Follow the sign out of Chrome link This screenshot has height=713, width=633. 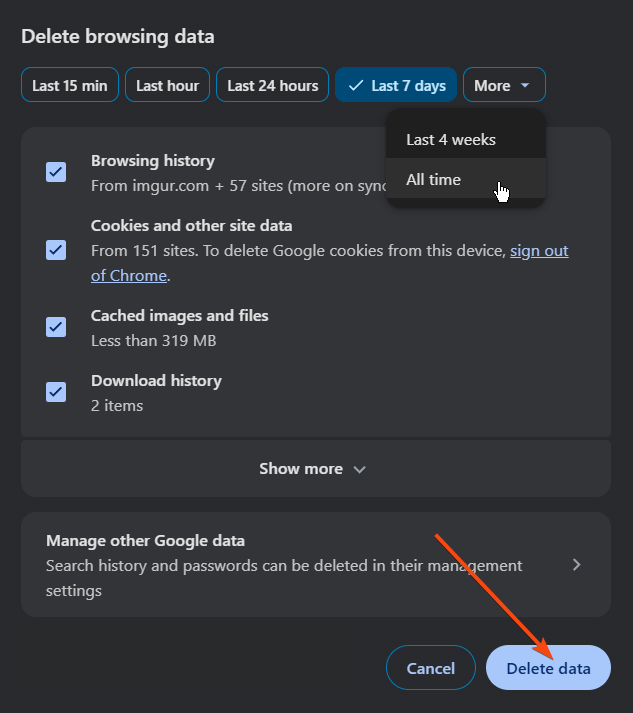(538, 251)
